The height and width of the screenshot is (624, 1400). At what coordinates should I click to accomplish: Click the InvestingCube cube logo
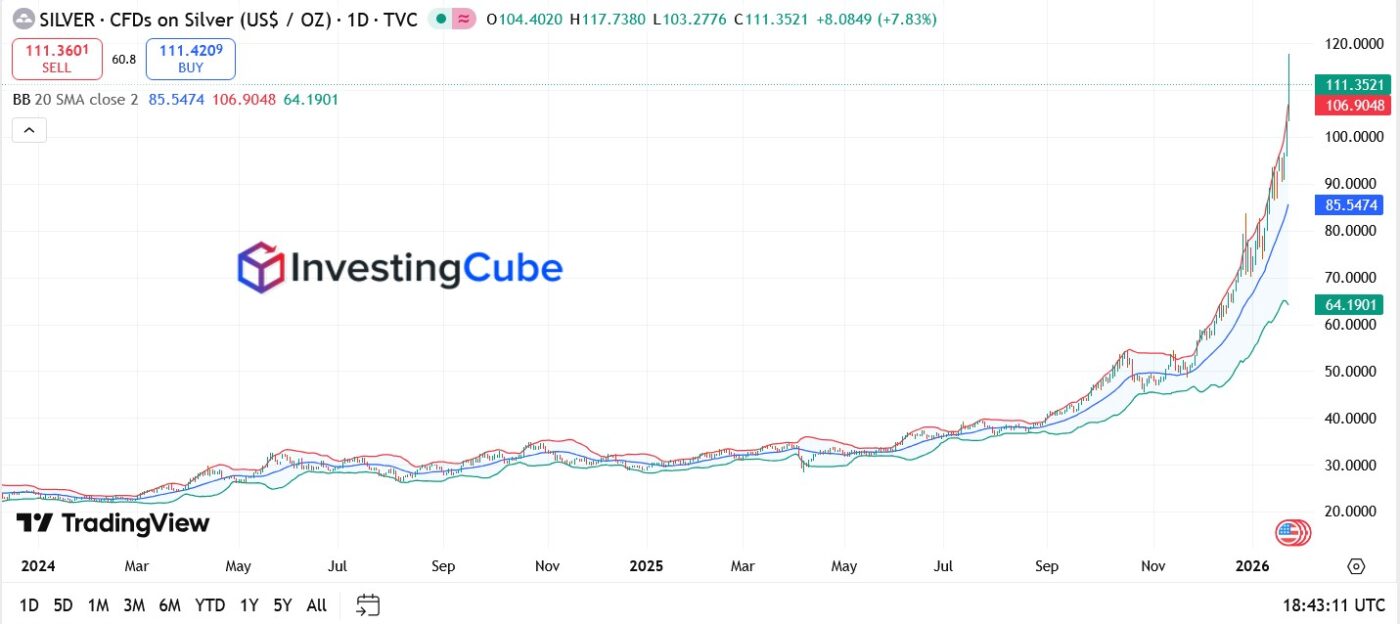pyautogui.click(x=261, y=267)
